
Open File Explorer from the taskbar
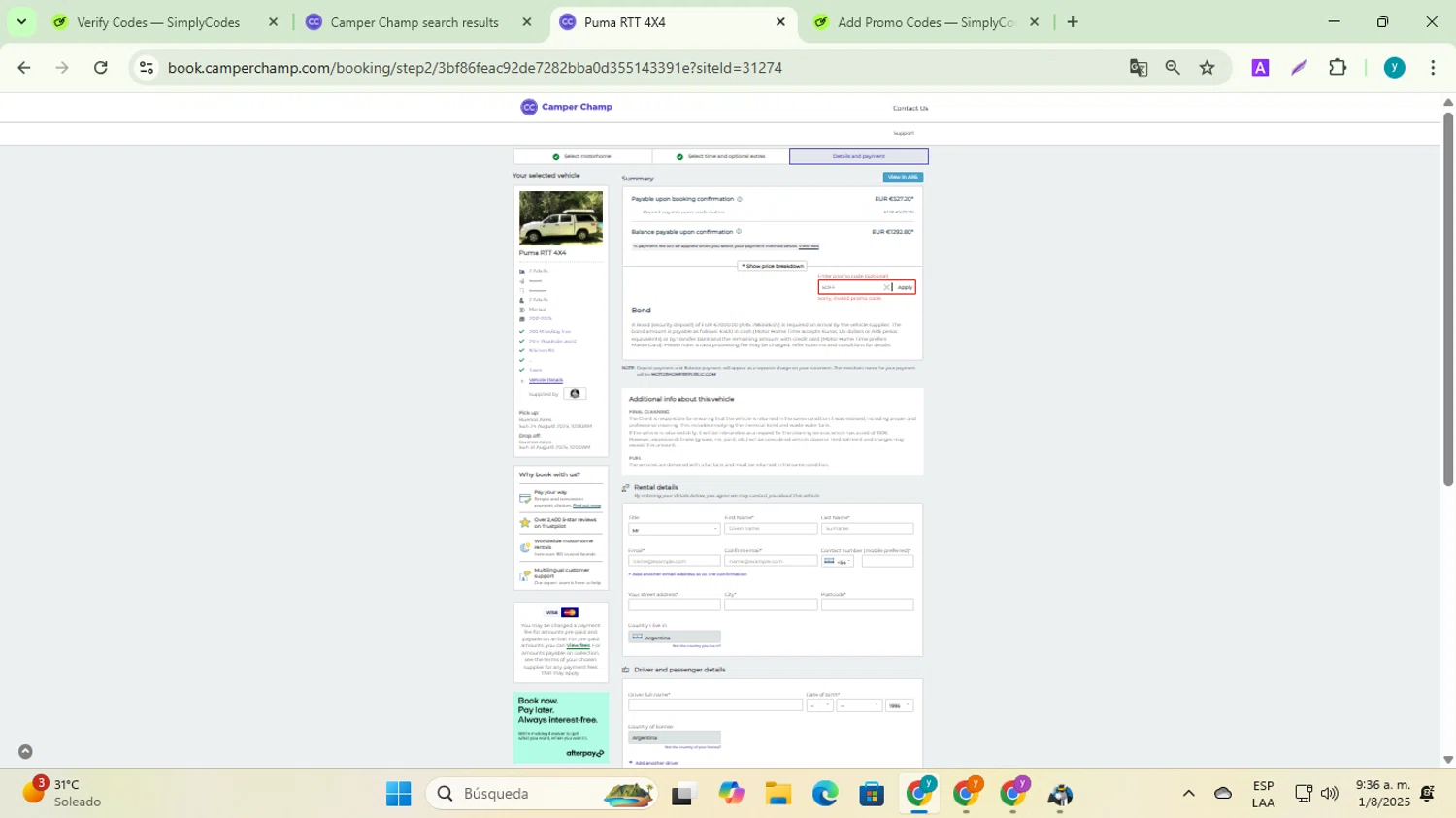pyautogui.click(x=778, y=794)
